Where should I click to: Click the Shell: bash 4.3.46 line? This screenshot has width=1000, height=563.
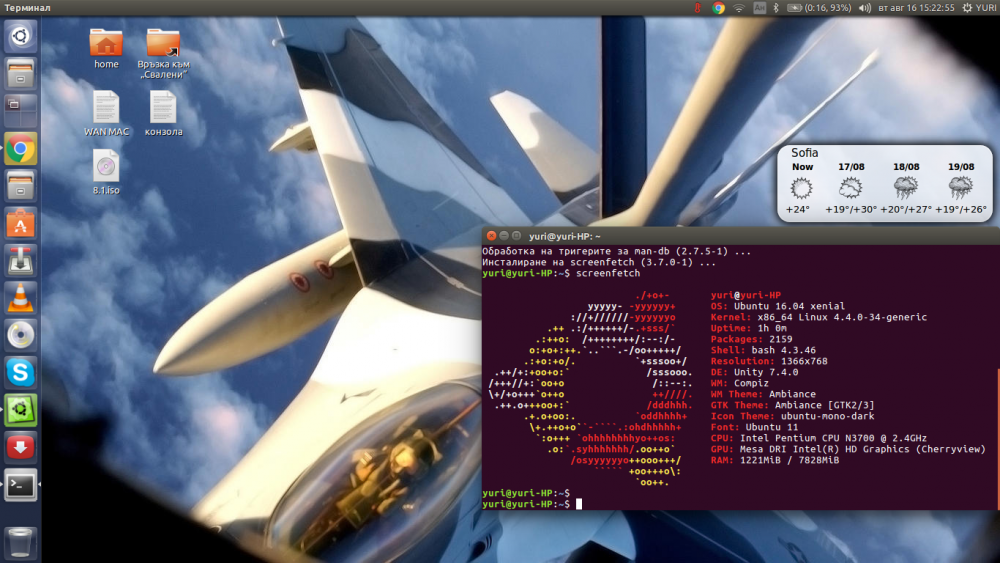[763, 351]
